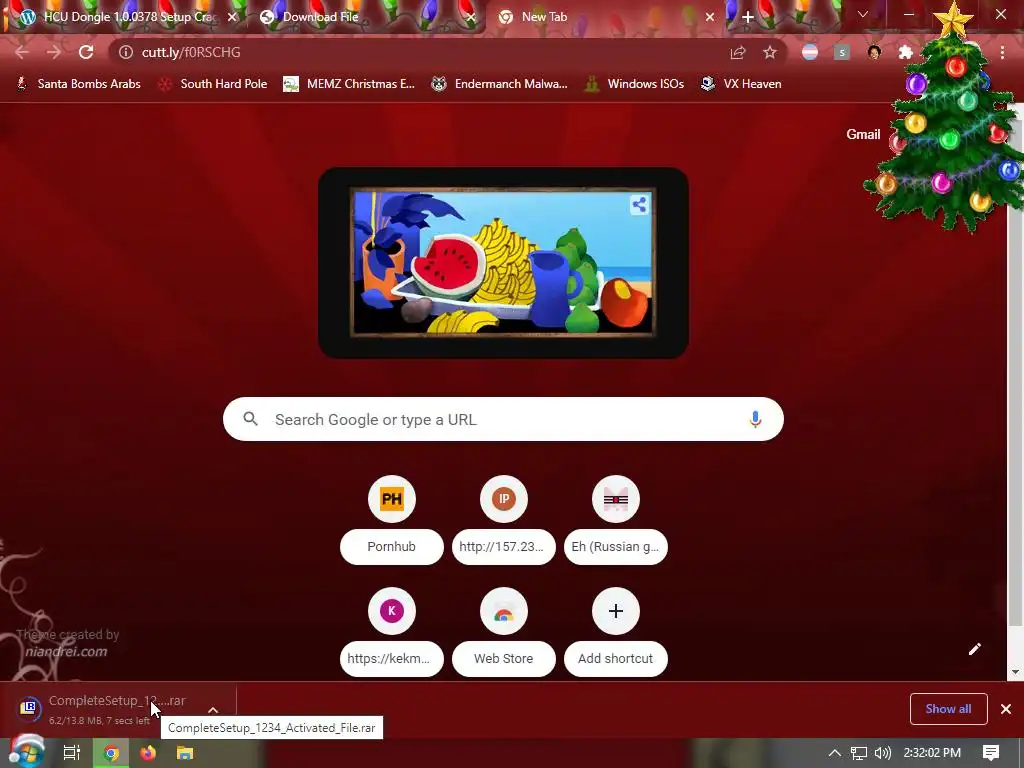Click the Google Doodle painting

coord(503,263)
